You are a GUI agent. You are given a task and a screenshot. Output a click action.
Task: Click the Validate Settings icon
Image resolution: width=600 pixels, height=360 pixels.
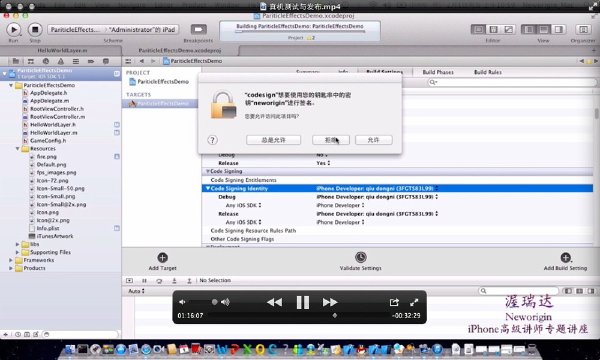point(360,257)
